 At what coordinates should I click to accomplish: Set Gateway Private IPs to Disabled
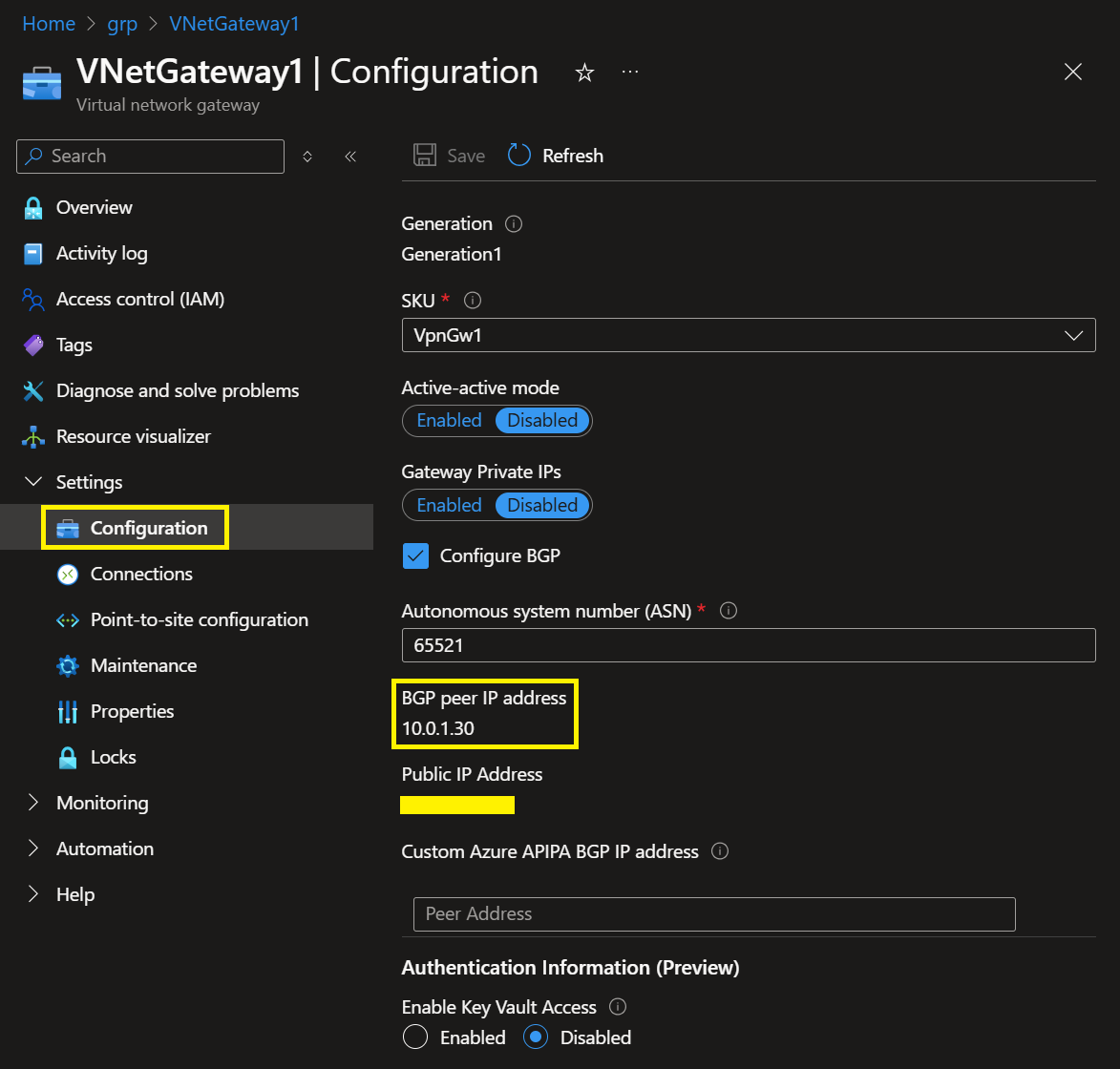coord(542,505)
